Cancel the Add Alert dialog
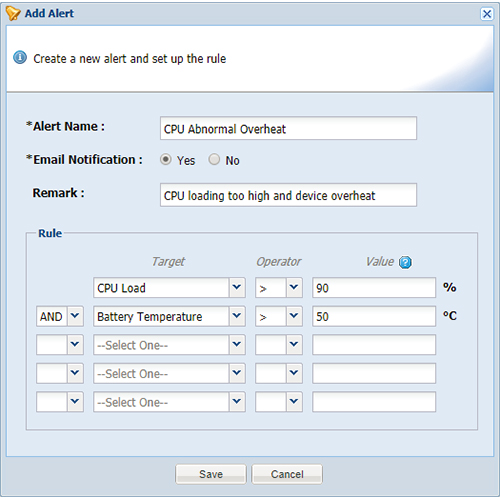Screen dimensions: 500x500 tap(287, 474)
